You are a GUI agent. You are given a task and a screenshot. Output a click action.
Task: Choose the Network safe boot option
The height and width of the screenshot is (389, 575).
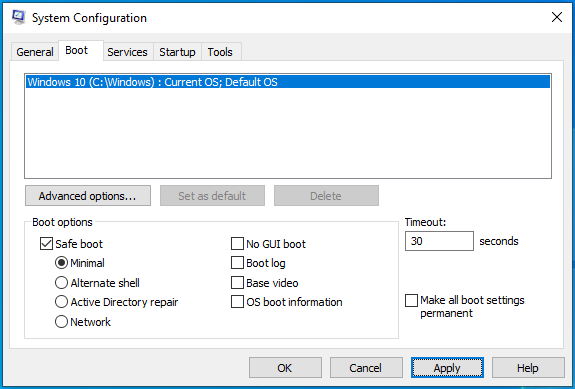[x=61, y=322]
